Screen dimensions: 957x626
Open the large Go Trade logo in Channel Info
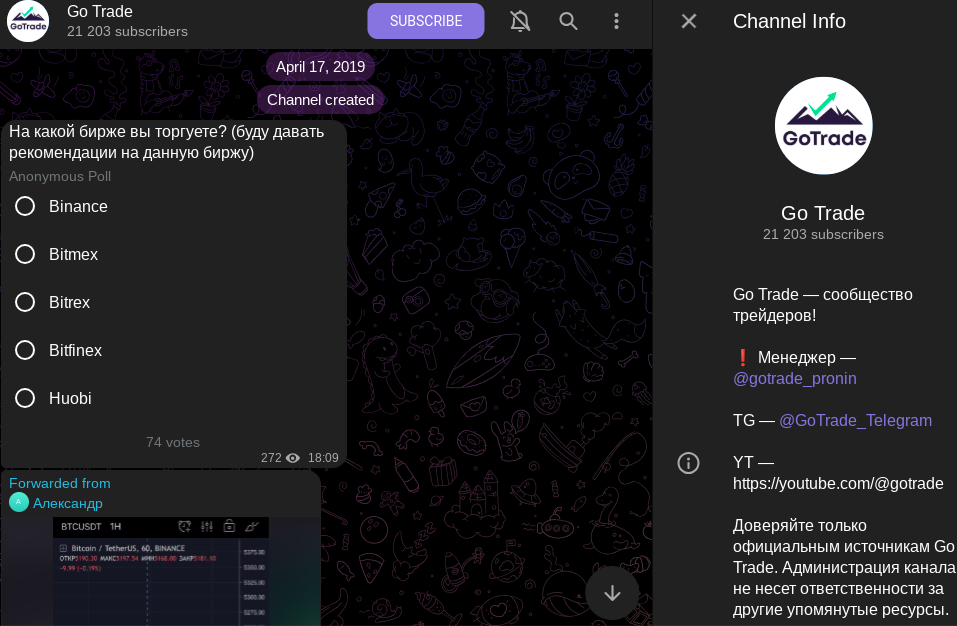pyautogui.click(x=823, y=126)
